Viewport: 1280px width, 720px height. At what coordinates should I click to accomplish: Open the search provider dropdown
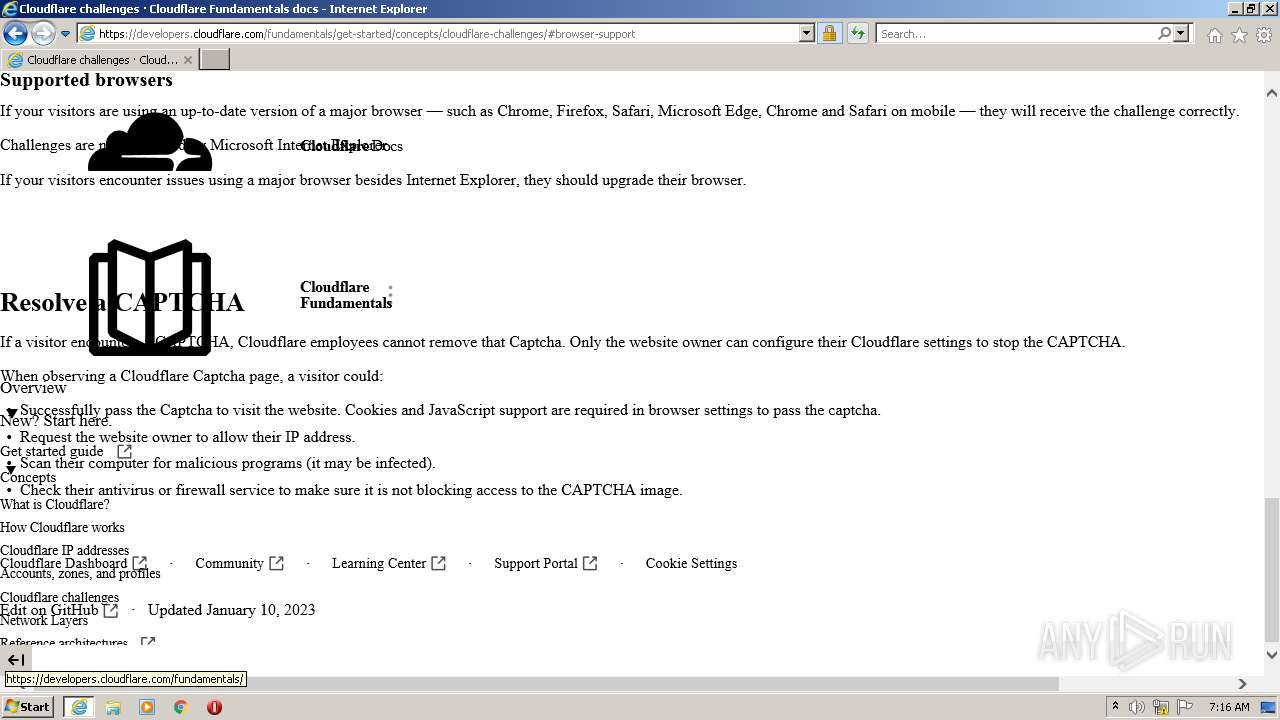pos(1181,34)
